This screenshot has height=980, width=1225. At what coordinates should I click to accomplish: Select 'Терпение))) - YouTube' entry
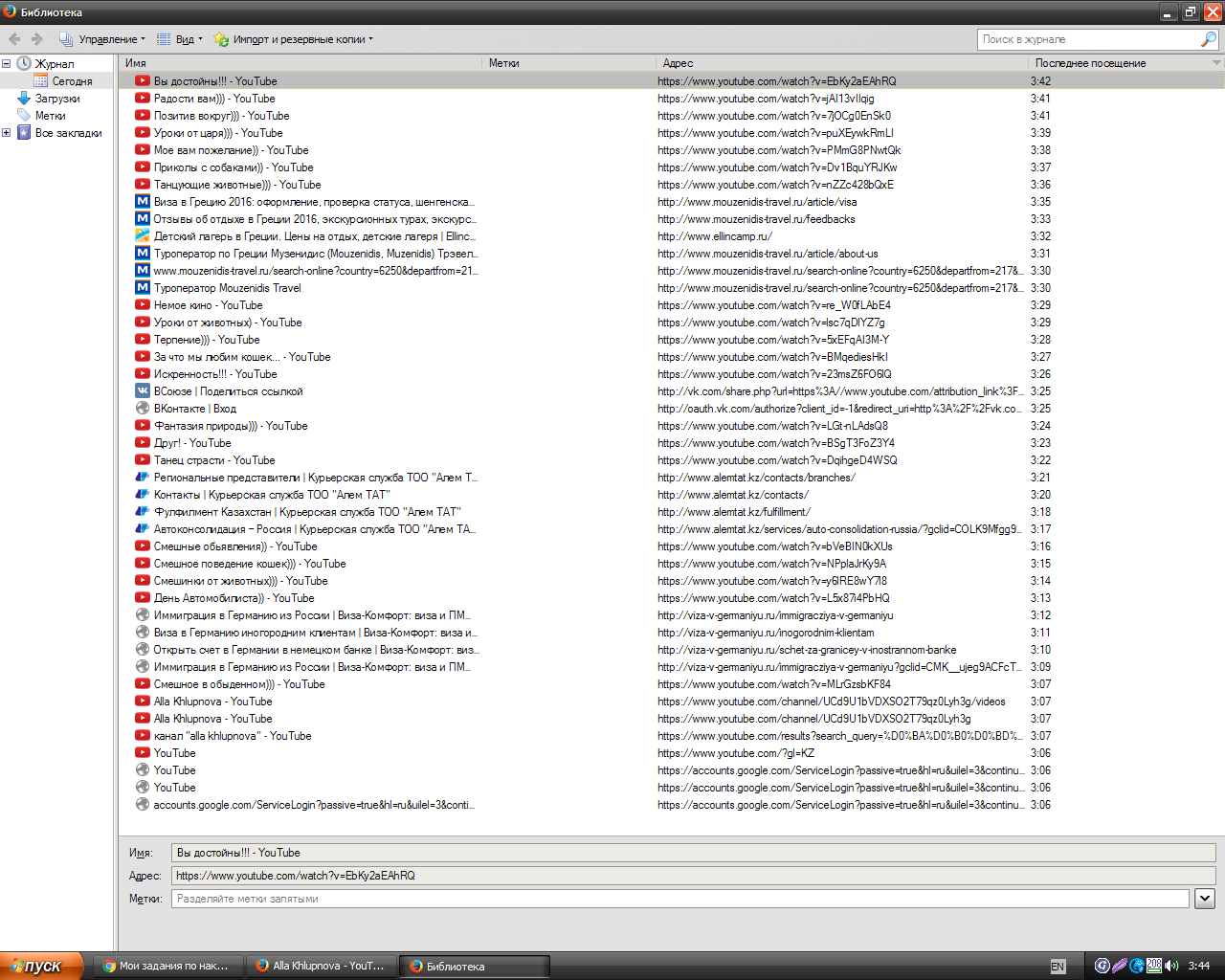[672, 340]
